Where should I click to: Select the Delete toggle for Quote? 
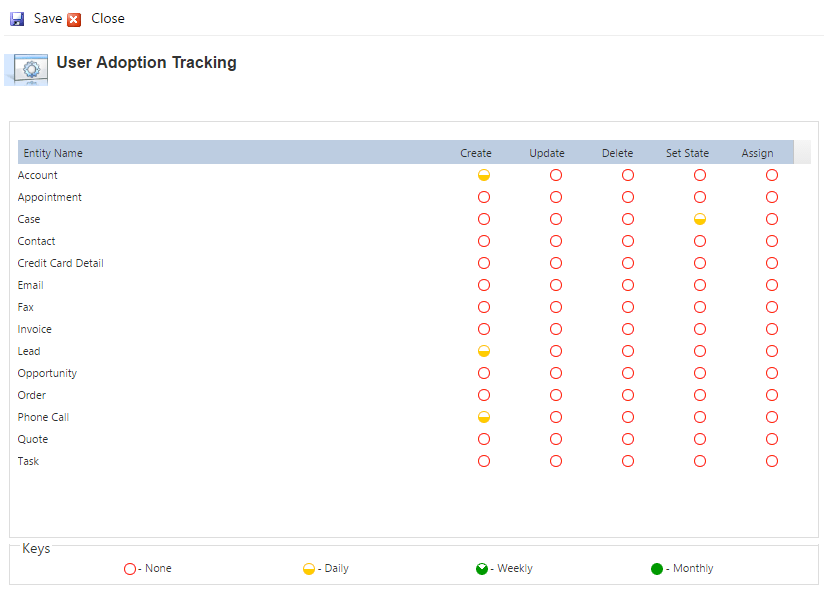coord(627,439)
